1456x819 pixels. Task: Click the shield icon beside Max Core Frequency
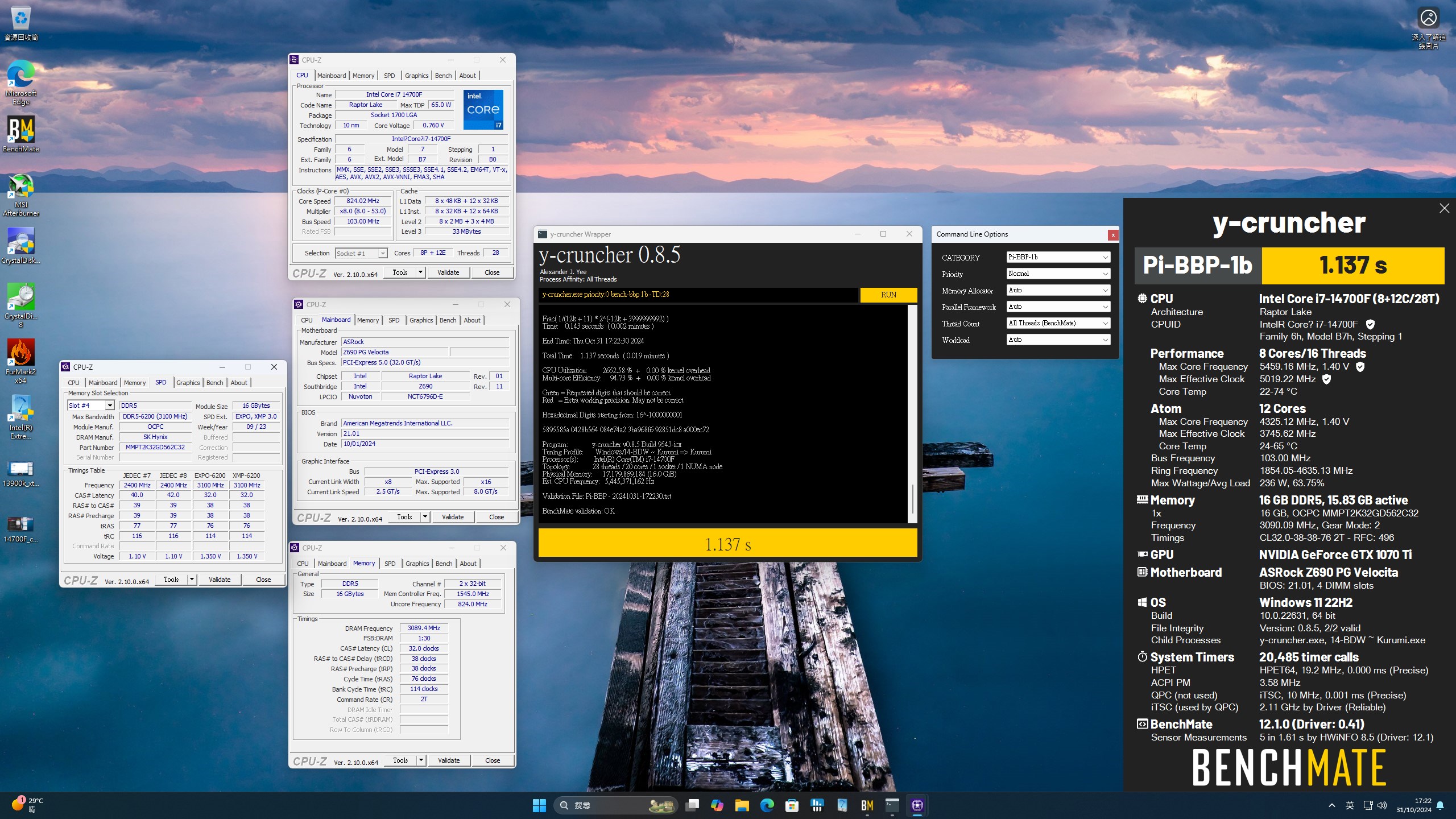click(1360, 367)
